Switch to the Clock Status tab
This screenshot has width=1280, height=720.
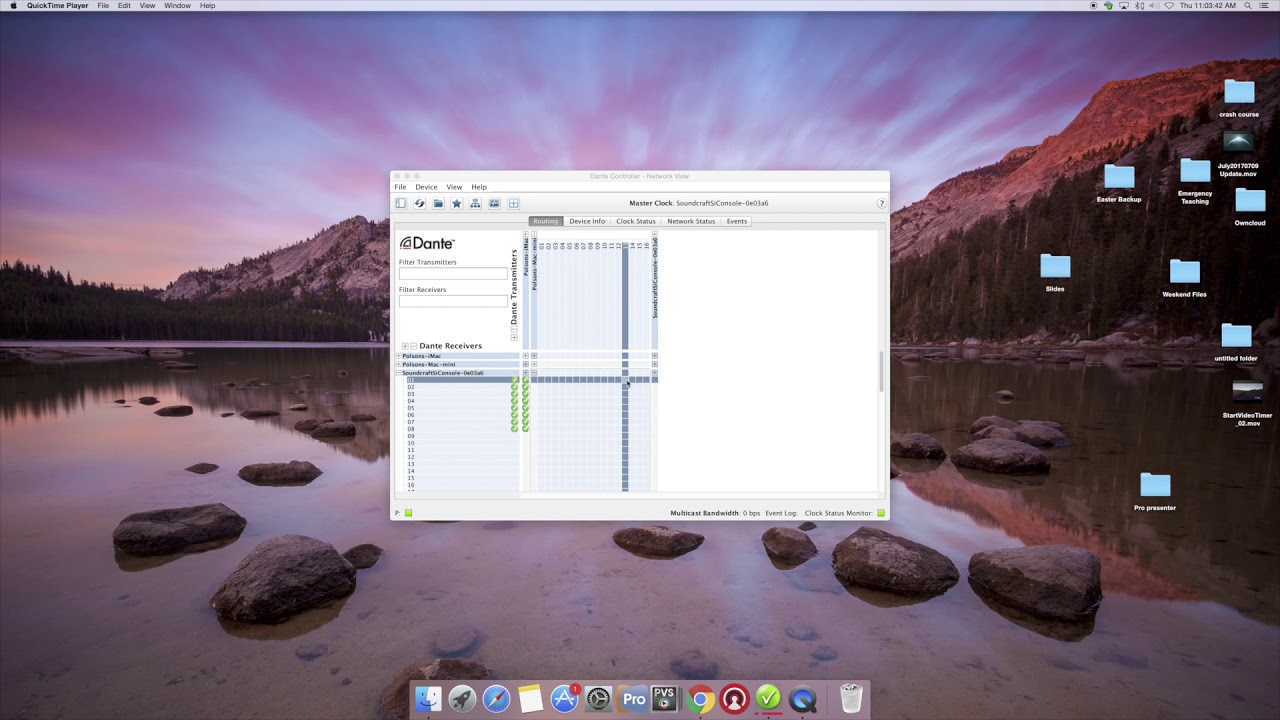coord(636,221)
